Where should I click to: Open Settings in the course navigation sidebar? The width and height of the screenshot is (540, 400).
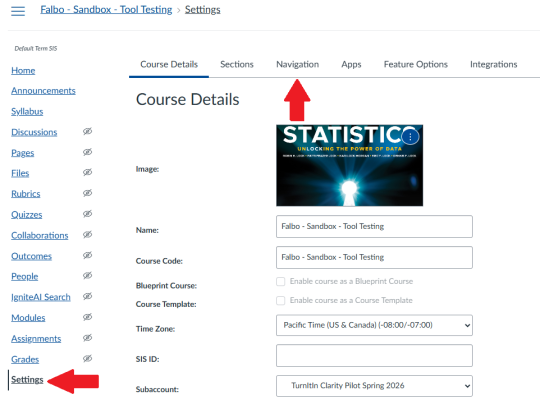[x=27, y=380]
